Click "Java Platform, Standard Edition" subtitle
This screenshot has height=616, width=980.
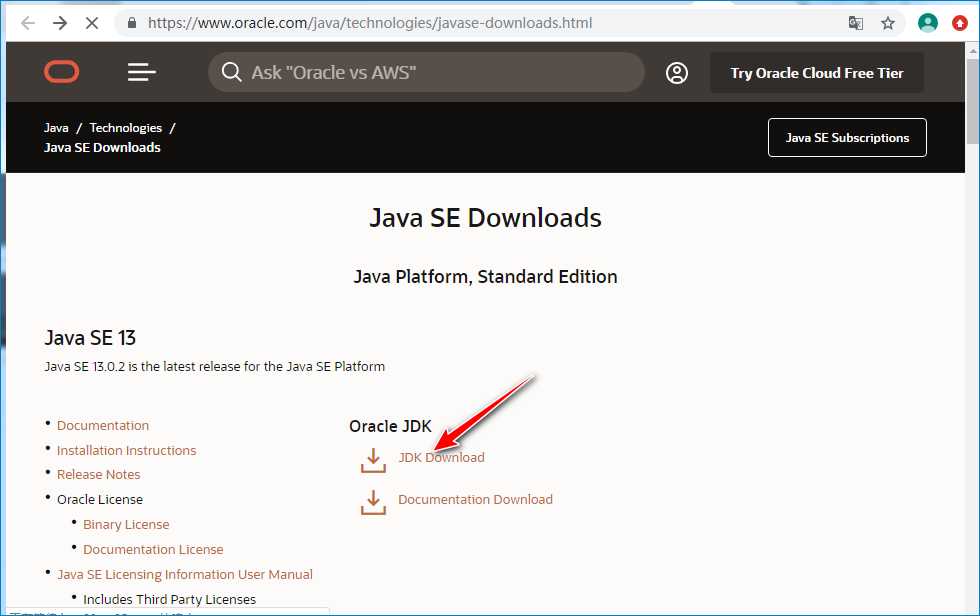tap(485, 277)
